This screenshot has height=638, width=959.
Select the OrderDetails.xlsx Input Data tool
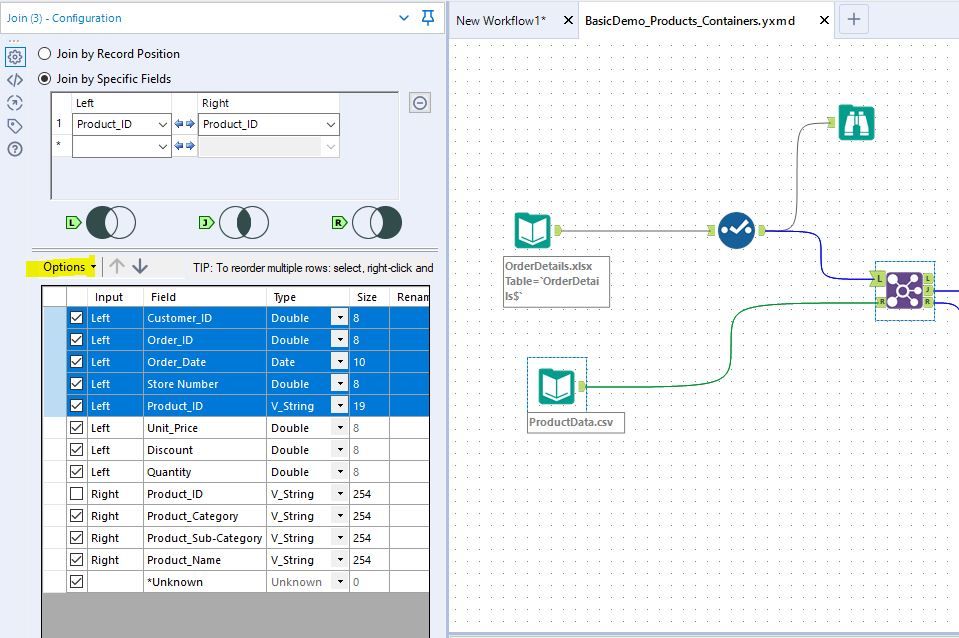pos(532,231)
